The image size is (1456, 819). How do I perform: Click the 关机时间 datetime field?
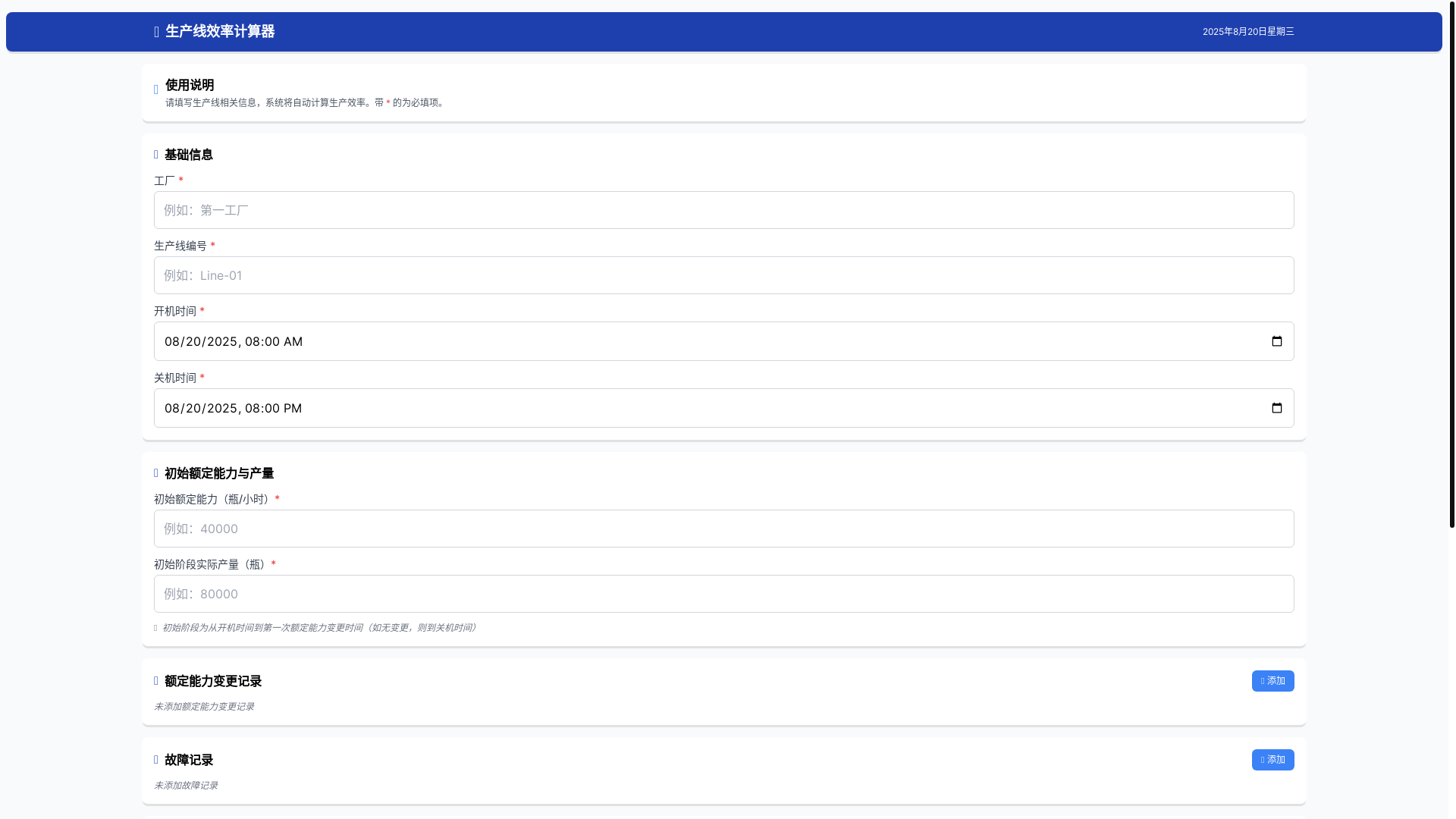723,408
